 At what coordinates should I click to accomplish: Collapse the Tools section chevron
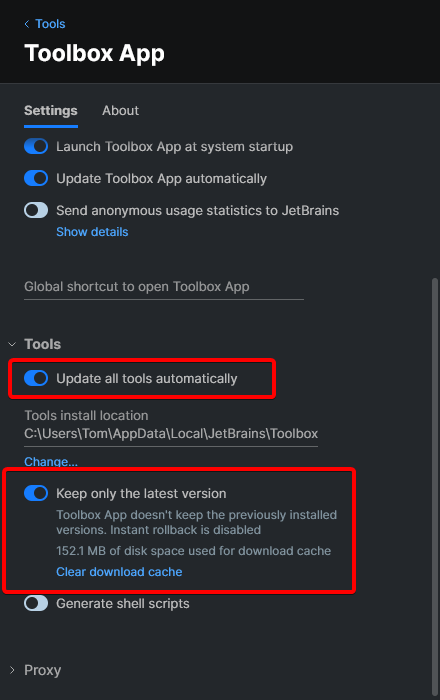click(x=12, y=344)
